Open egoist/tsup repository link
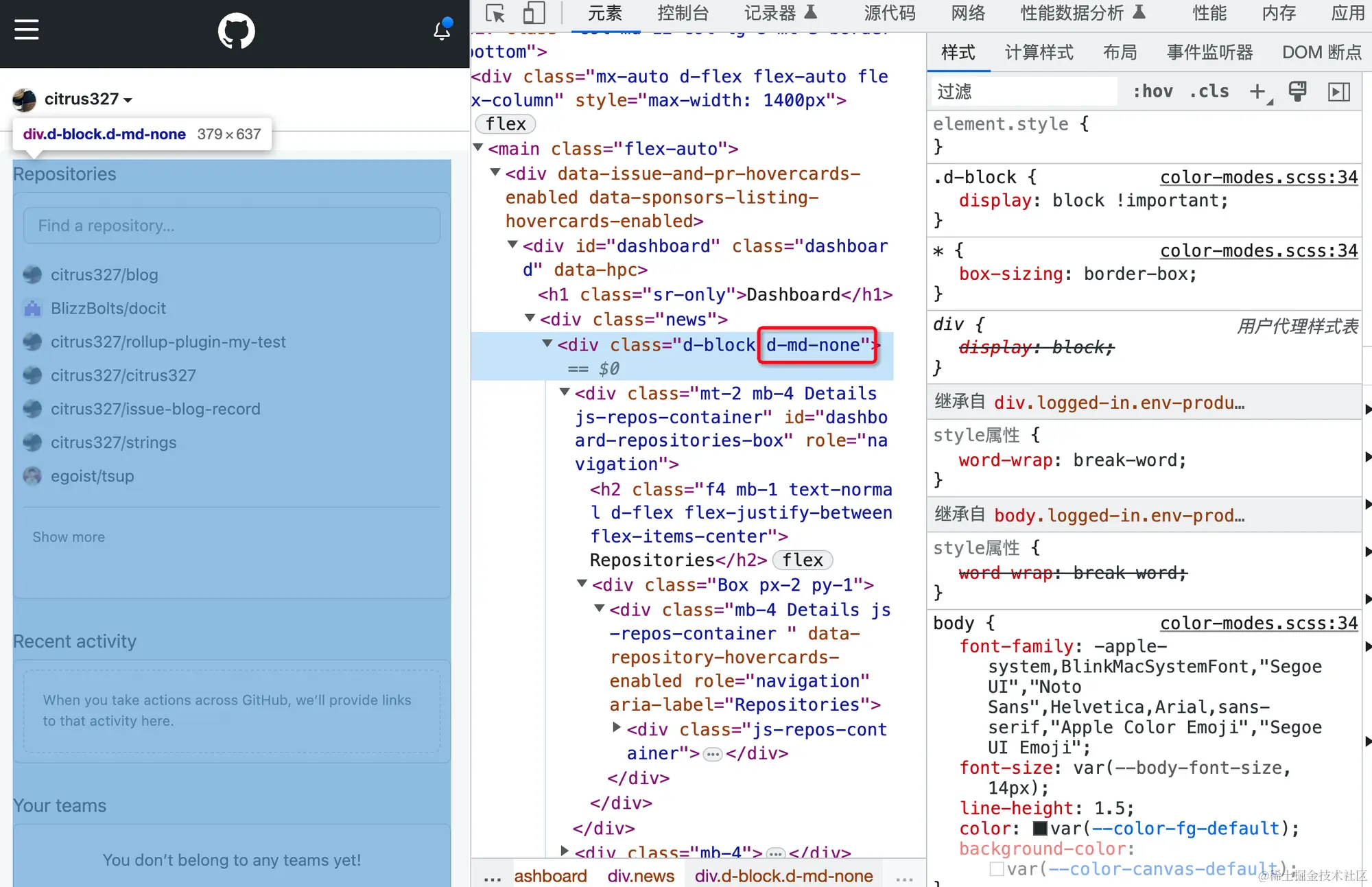 [x=93, y=477]
